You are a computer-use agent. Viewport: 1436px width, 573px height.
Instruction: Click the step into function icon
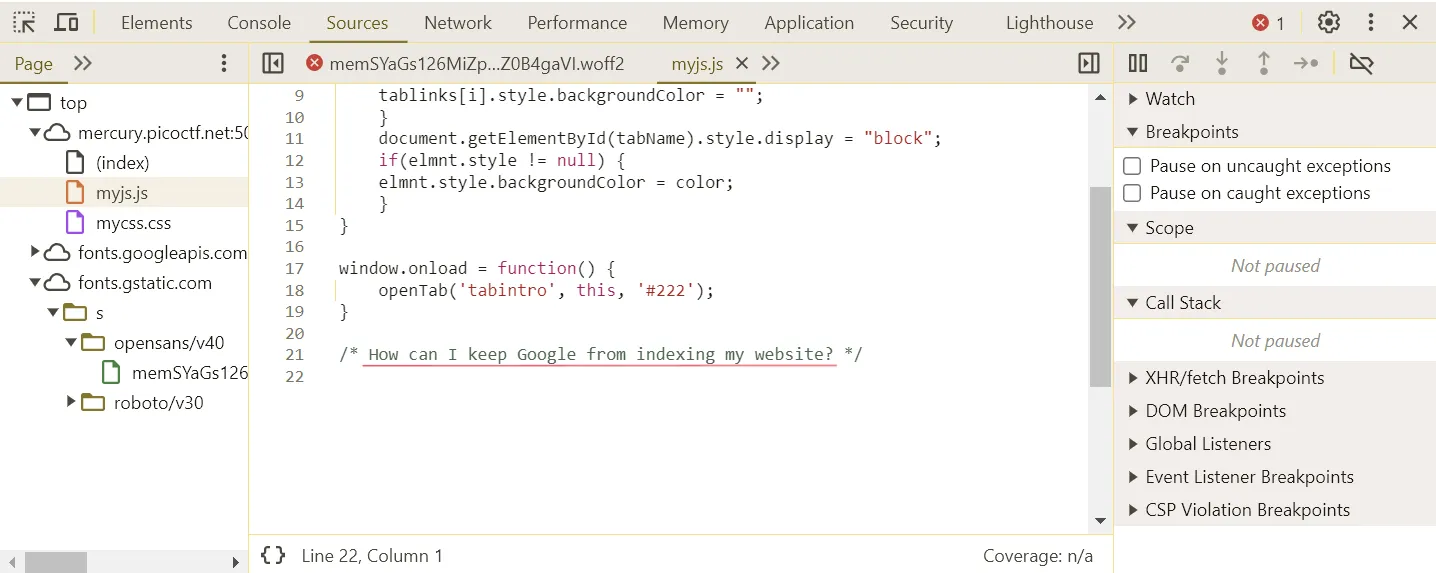[1222, 63]
